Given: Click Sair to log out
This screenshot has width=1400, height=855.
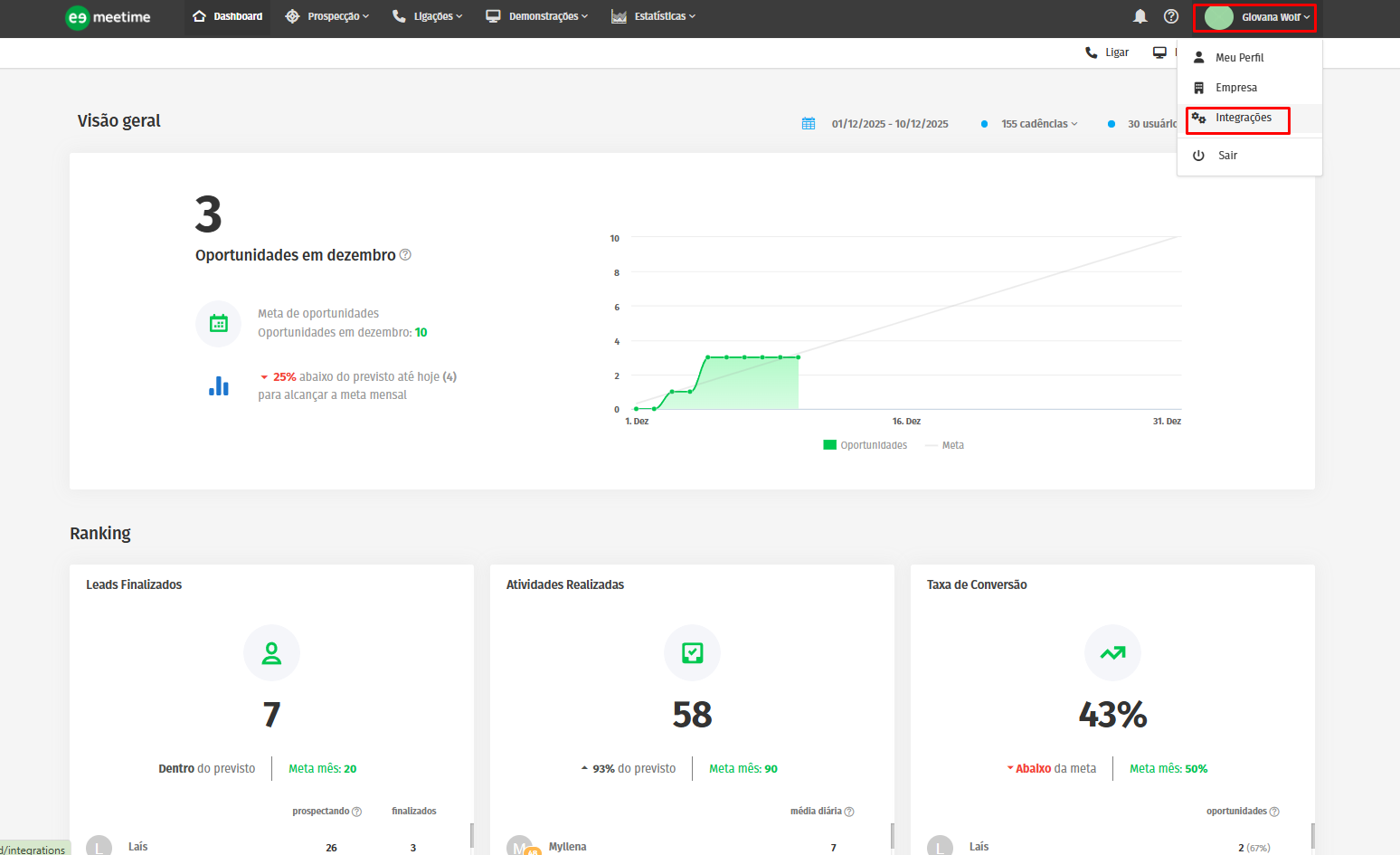Looking at the screenshot, I should 1227,156.
